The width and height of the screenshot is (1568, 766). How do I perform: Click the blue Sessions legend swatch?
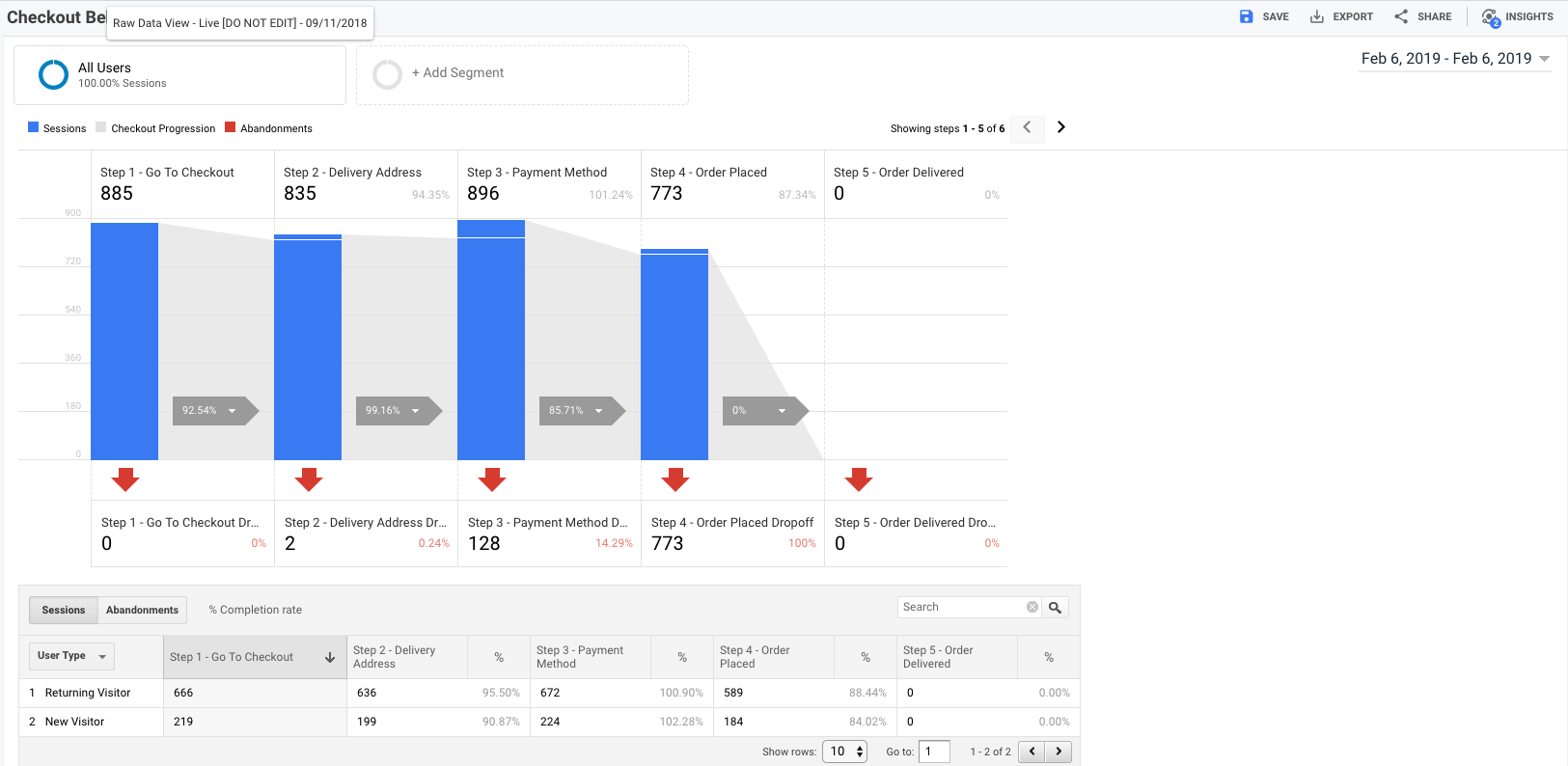(34, 127)
